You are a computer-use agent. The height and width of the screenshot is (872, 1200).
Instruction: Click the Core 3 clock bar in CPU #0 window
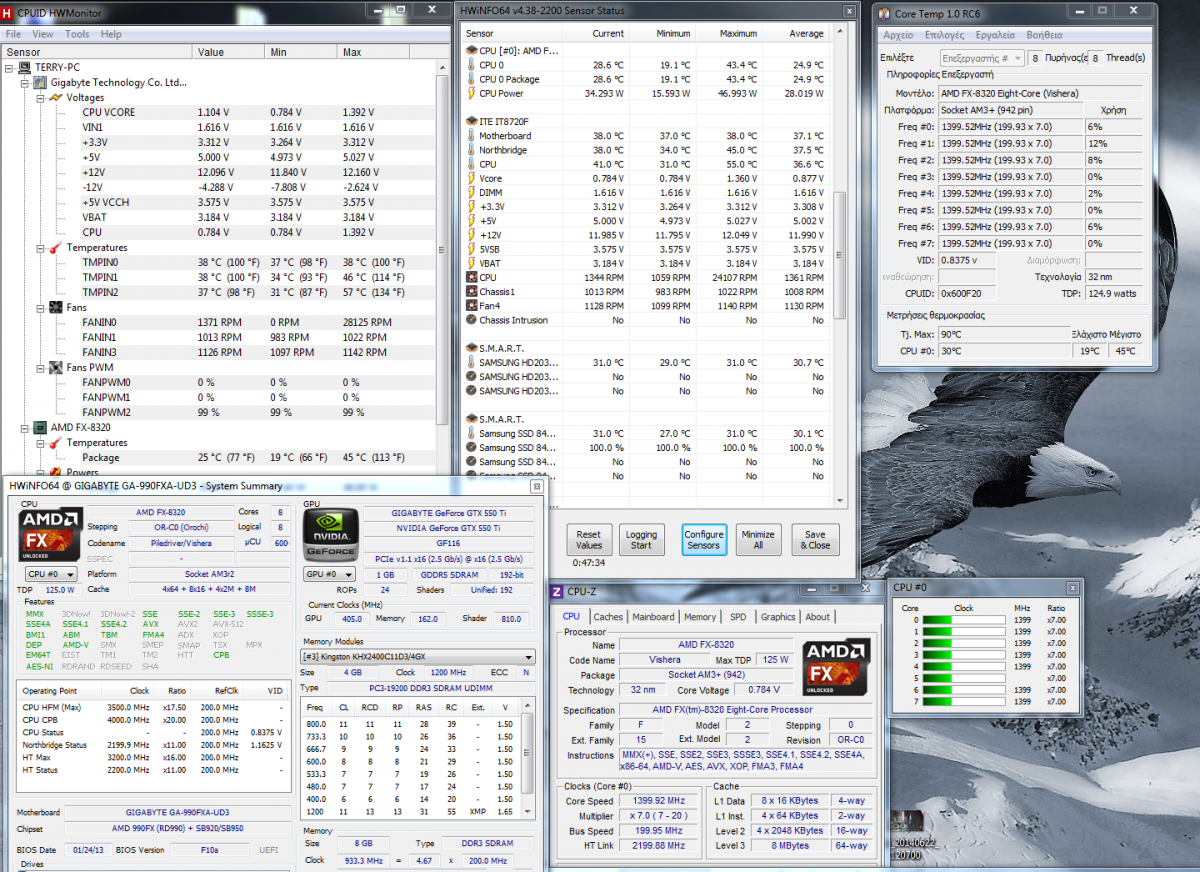[963, 656]
